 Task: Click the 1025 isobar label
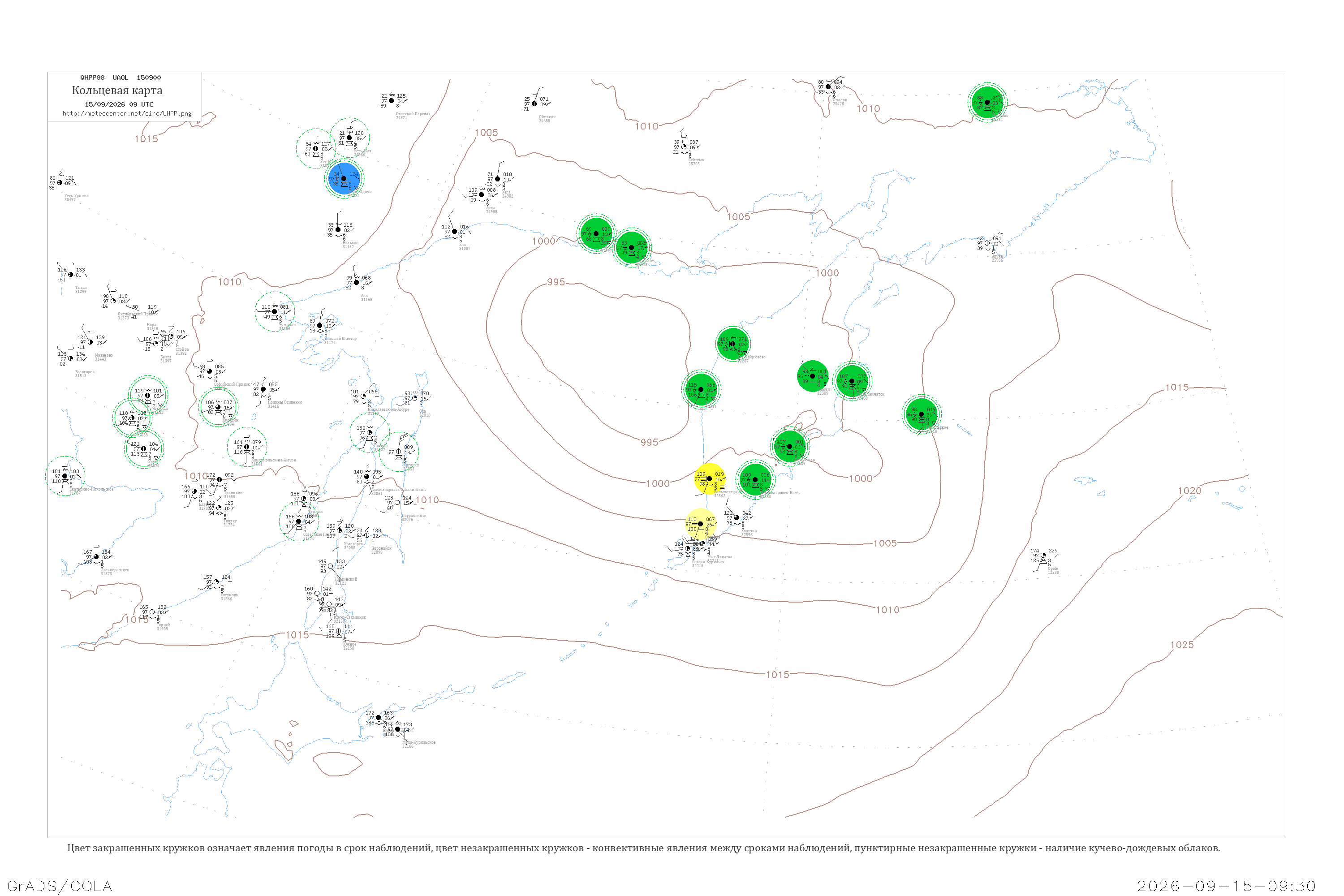pyautogui.click(x=1182, y=645)
